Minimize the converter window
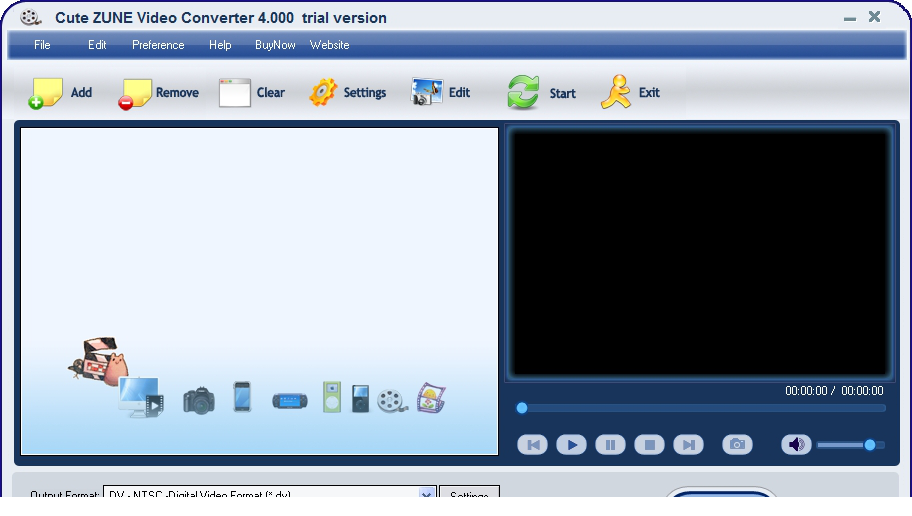This screenshot has width=912, height=516. [850, 19]
